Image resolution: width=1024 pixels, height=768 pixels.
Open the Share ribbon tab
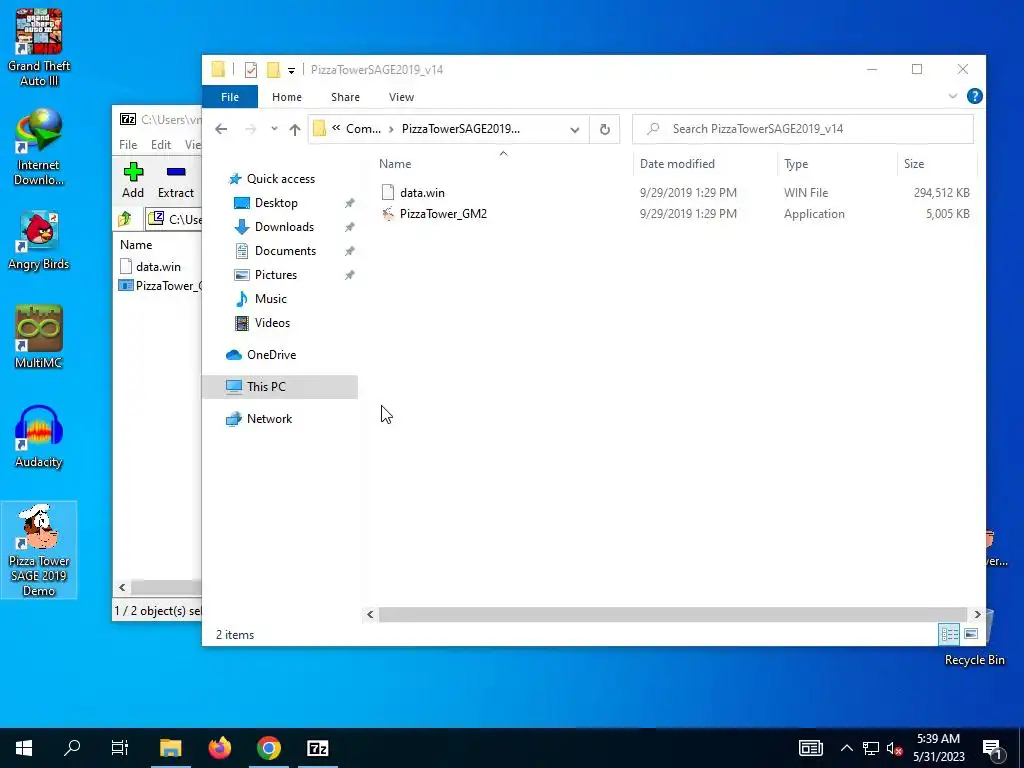(345, 97)
